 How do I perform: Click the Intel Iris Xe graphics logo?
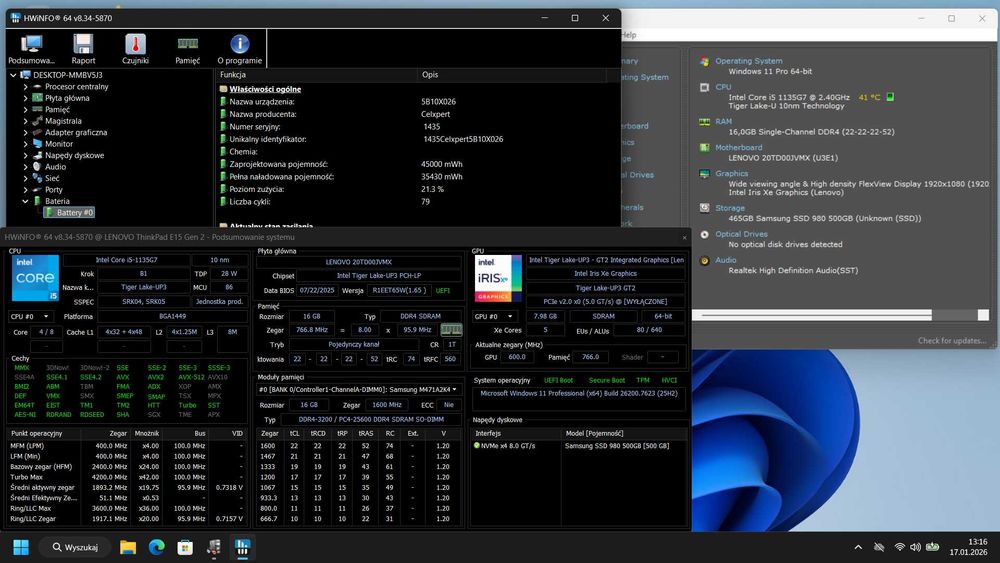tap(497, 278)
